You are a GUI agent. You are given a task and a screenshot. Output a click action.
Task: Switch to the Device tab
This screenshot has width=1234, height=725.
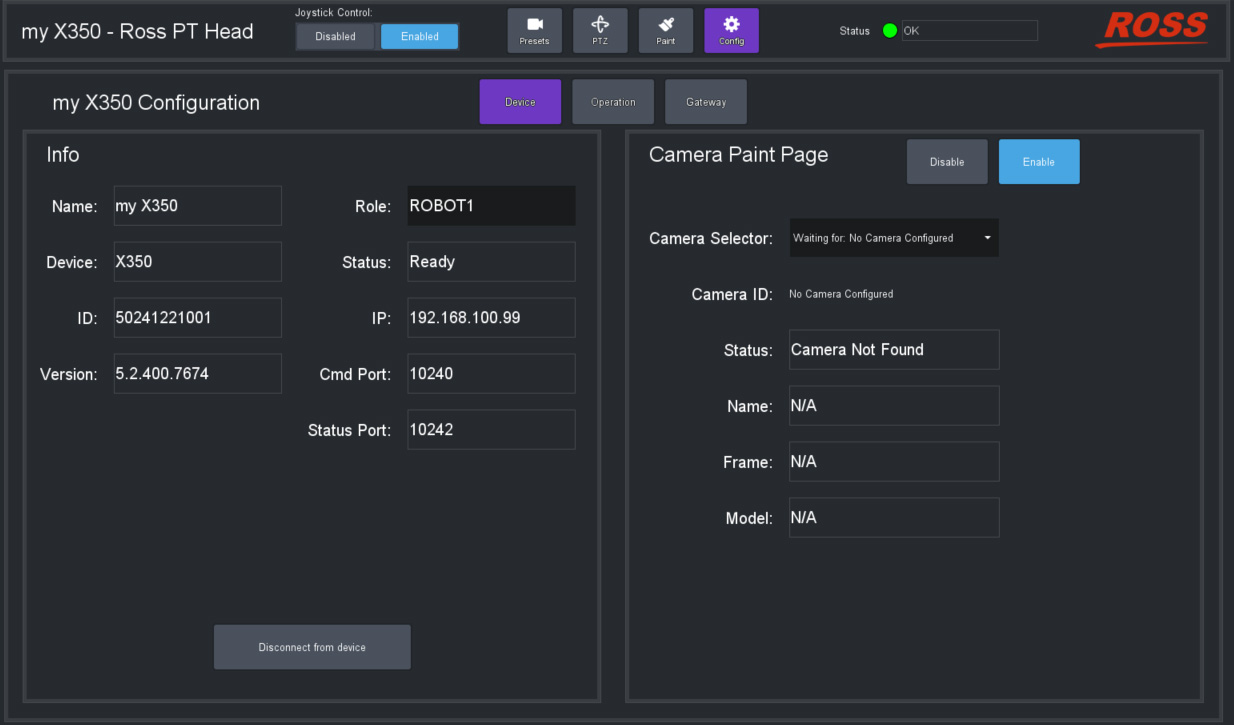click(520, 102)
